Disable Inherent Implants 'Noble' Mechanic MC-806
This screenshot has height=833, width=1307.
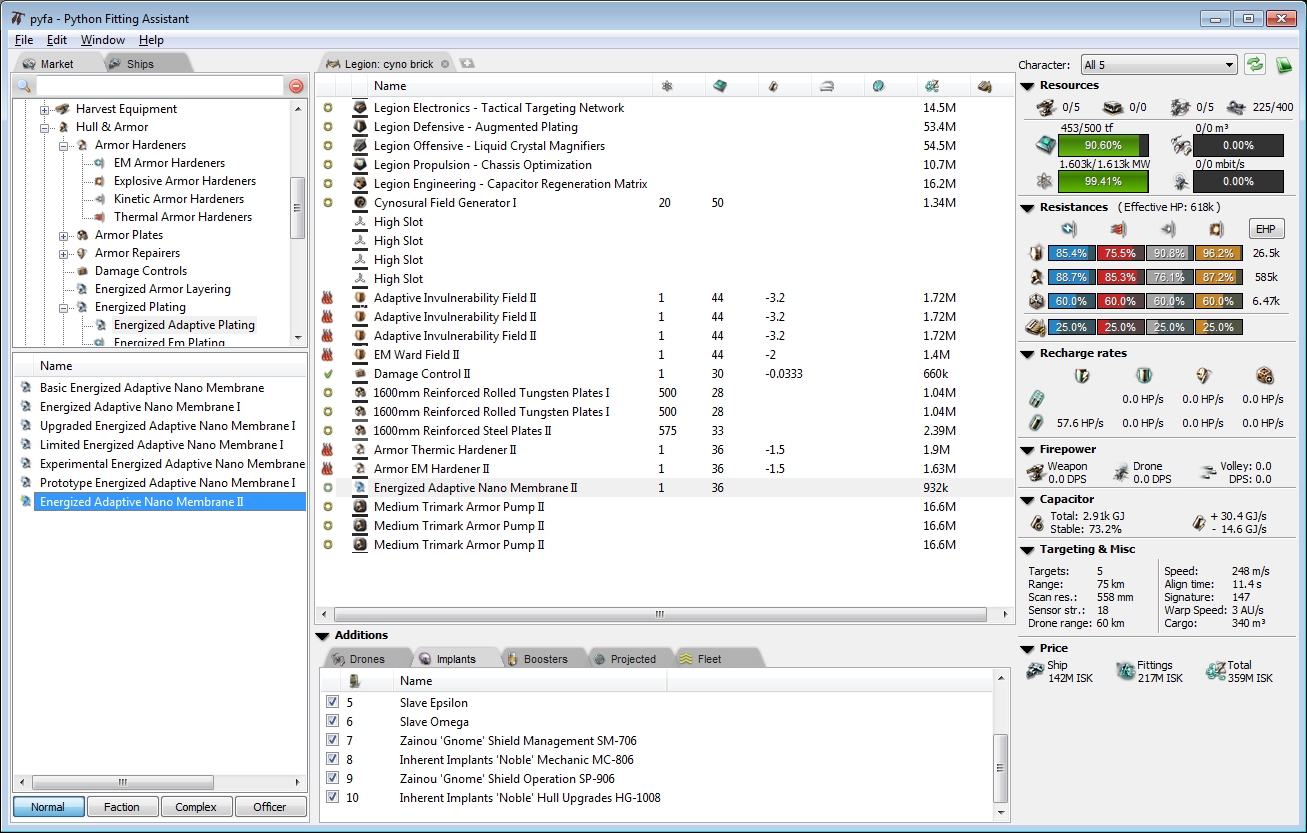[x=333, y=760]
